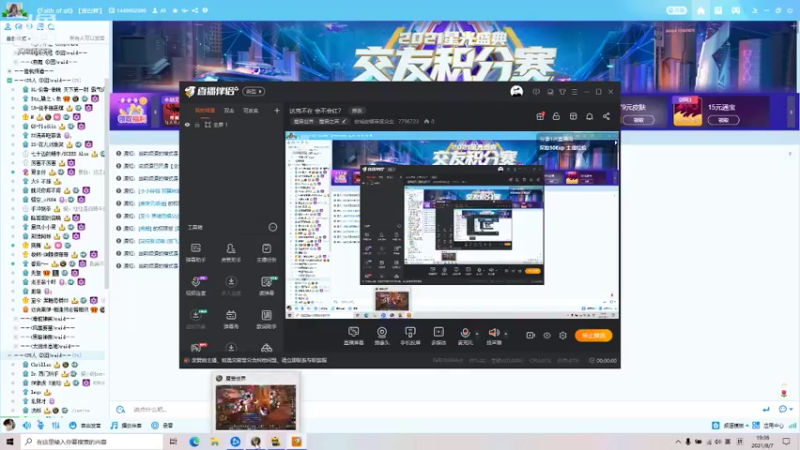
Task: Toggle visibility eye of fullscreen 1 source
Action: point(187,124)
